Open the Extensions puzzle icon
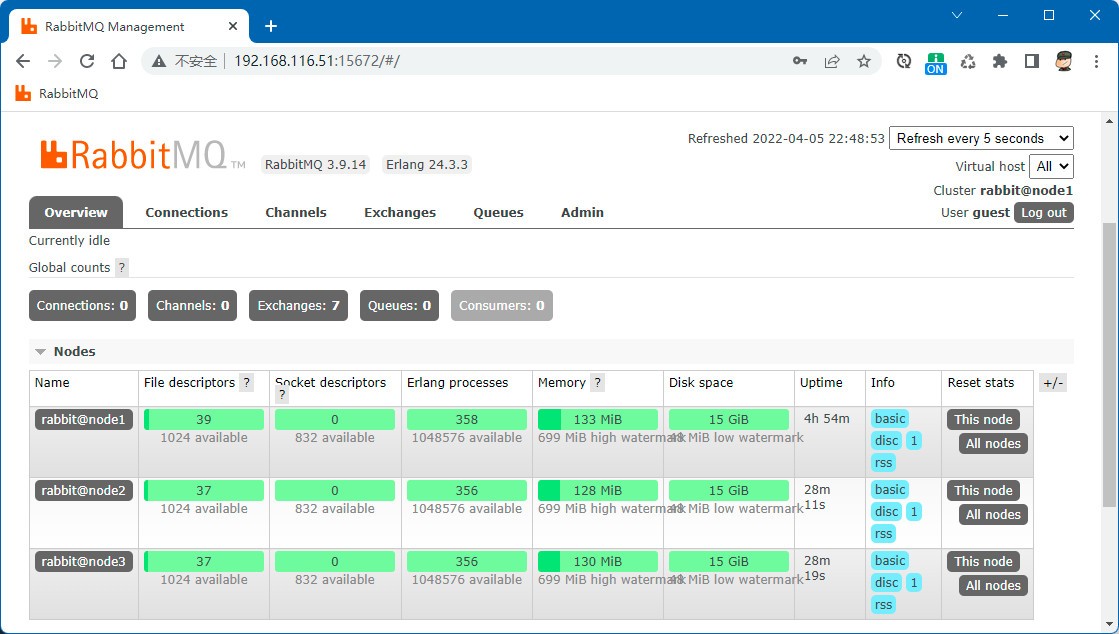Screen dimensions: 1119x634 1000,61
